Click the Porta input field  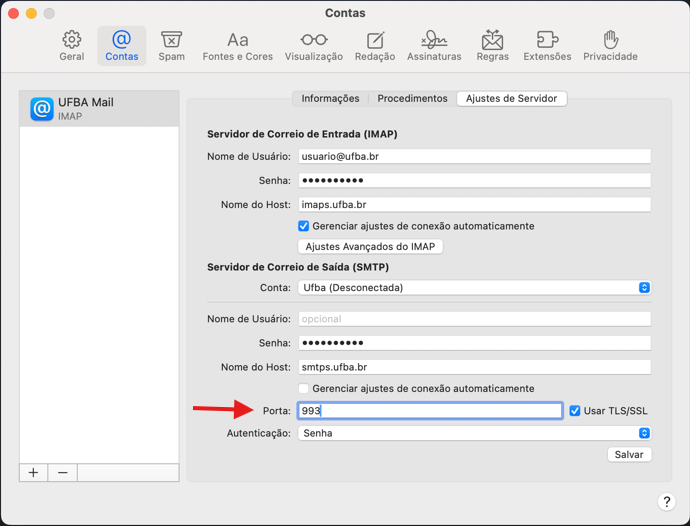click(430, 411)
